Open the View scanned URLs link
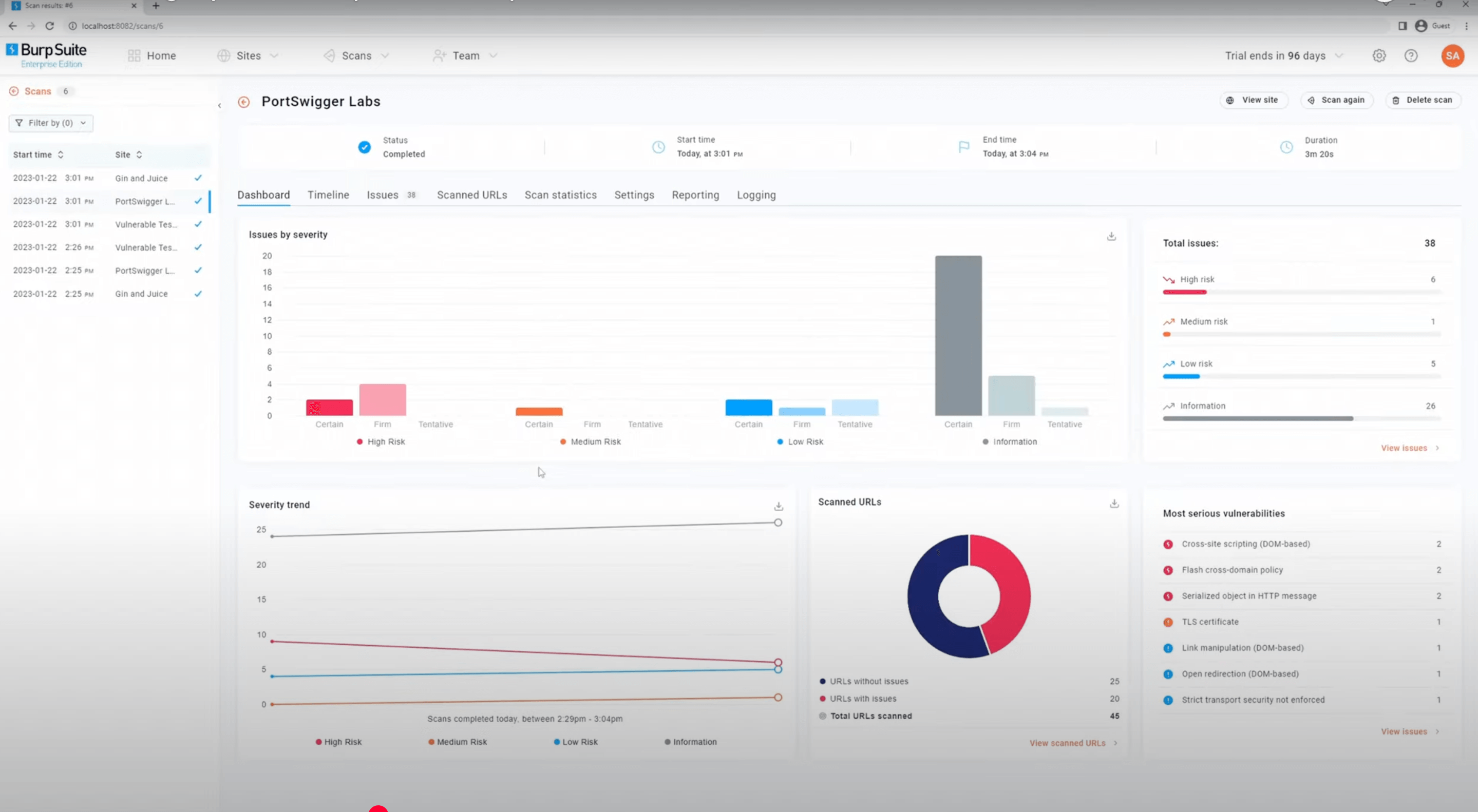 pos(1073,743)
